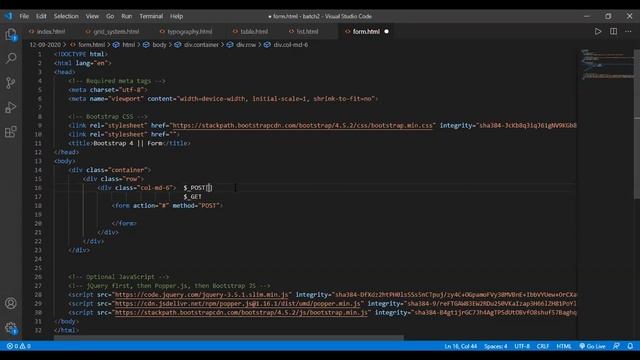The image size is (640, 360).
Task: Click the div class container line
Action: (110, 170)
